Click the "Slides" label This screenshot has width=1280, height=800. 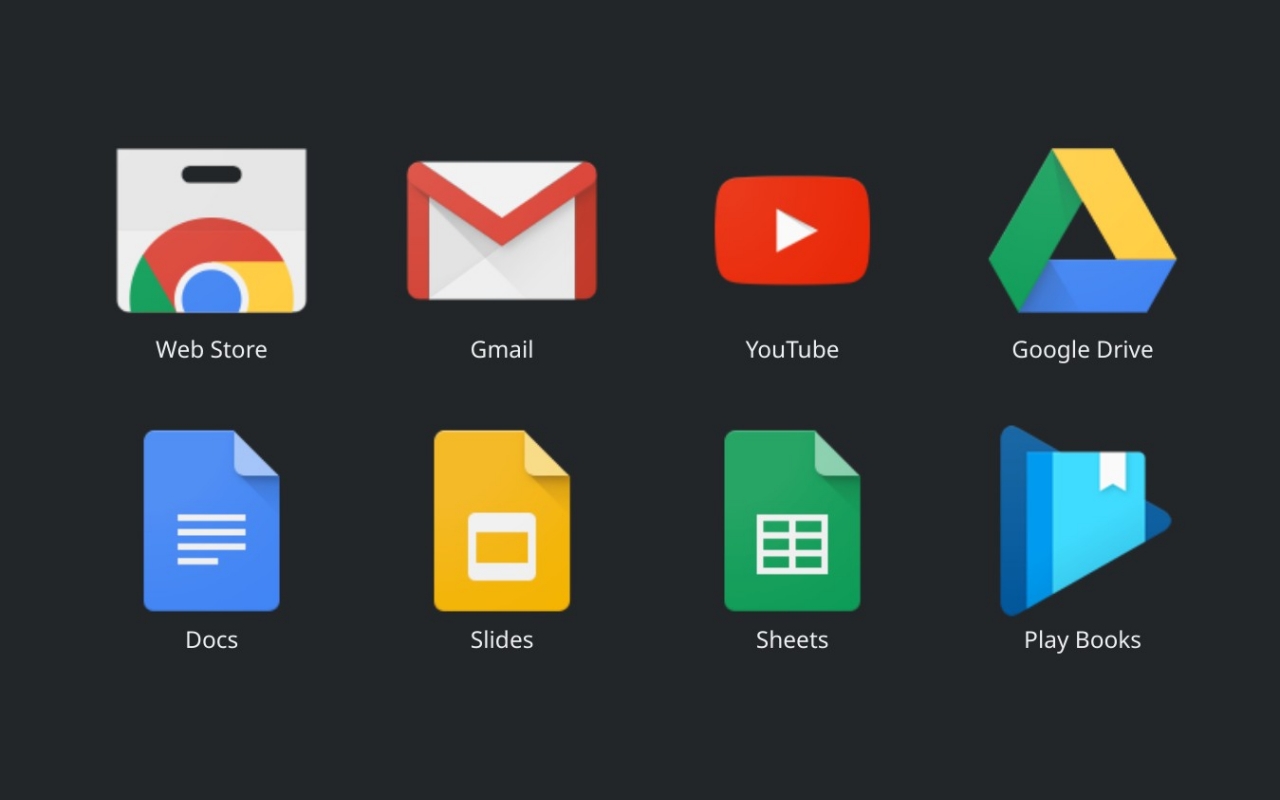click(x=502, y=640)
